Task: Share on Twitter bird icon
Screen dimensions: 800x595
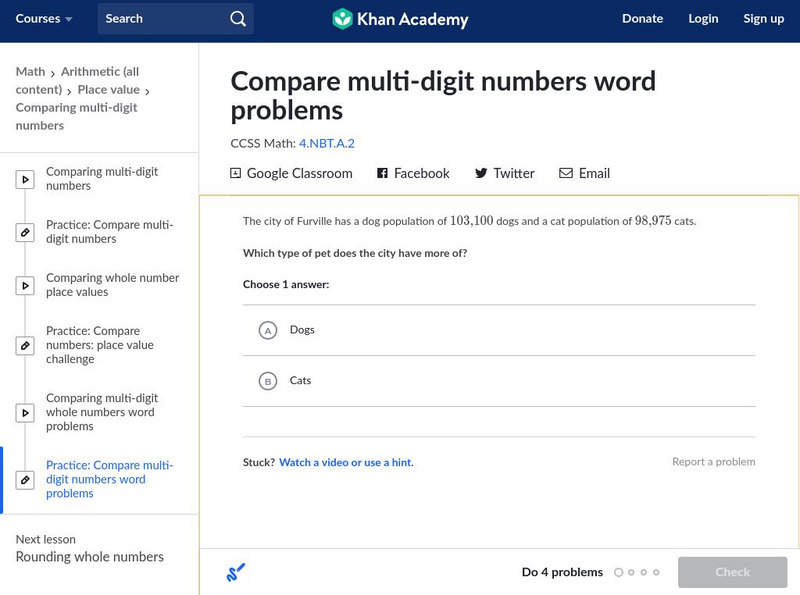Action: (481, 173)
